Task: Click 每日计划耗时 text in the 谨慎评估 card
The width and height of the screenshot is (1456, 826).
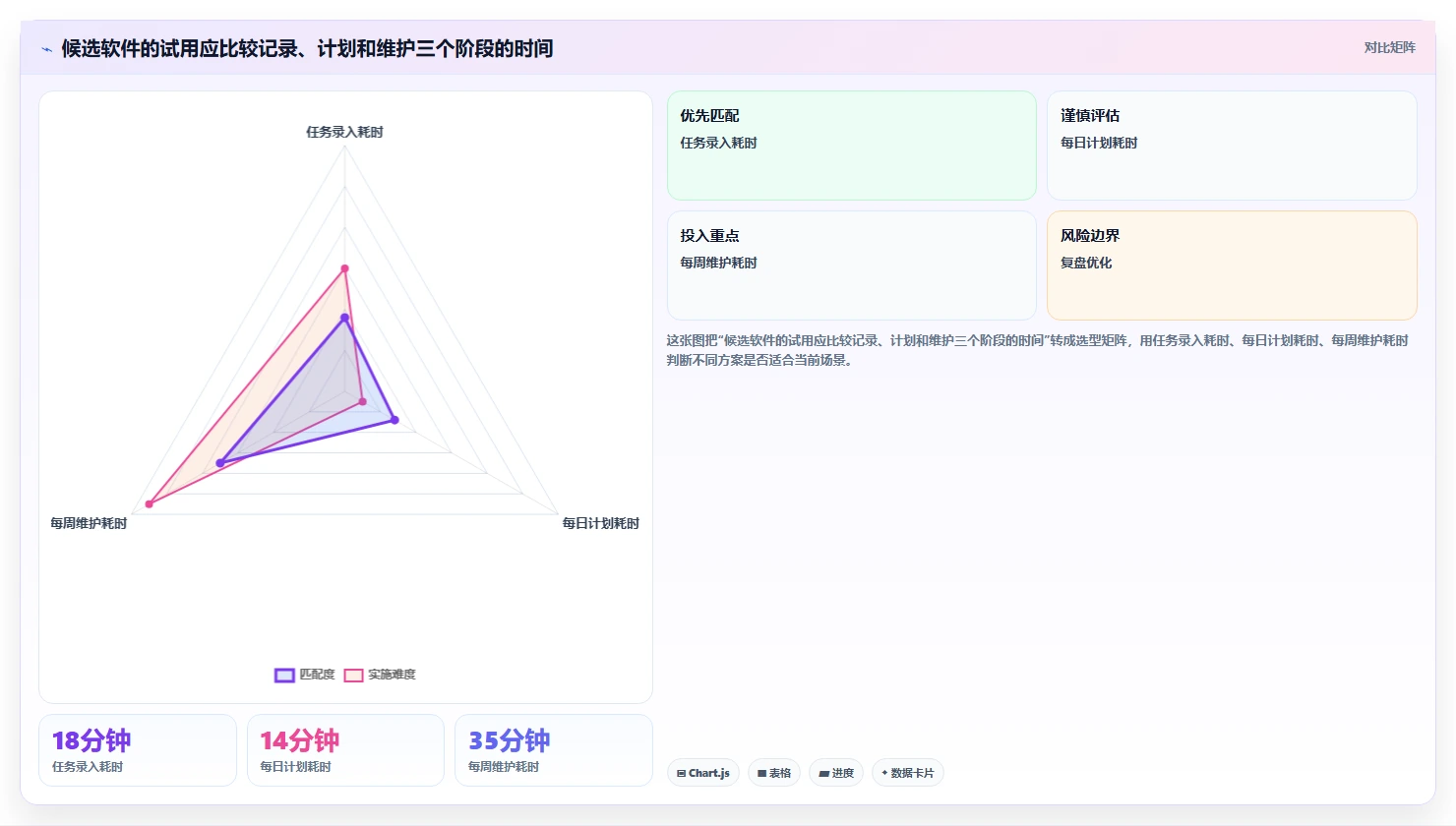Action: (1099, 143)
